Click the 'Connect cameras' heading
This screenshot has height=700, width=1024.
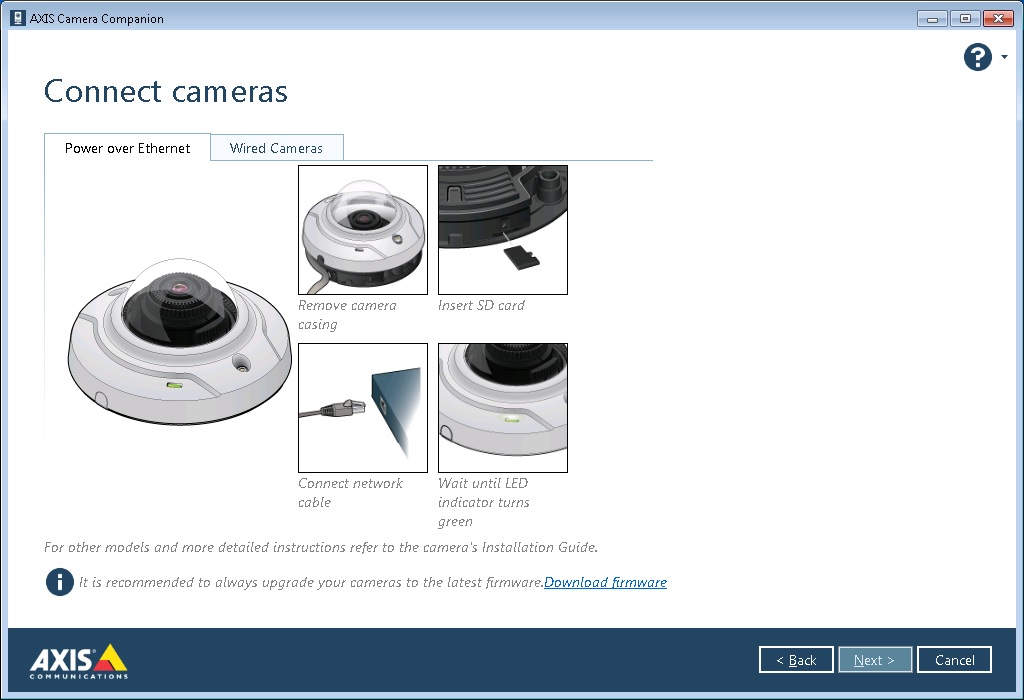166,91
